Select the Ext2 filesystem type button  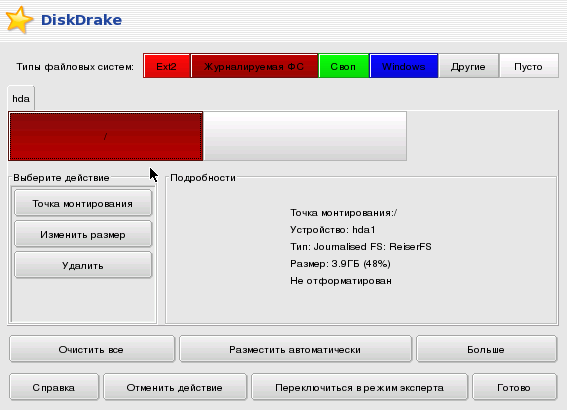pos(167,66)
